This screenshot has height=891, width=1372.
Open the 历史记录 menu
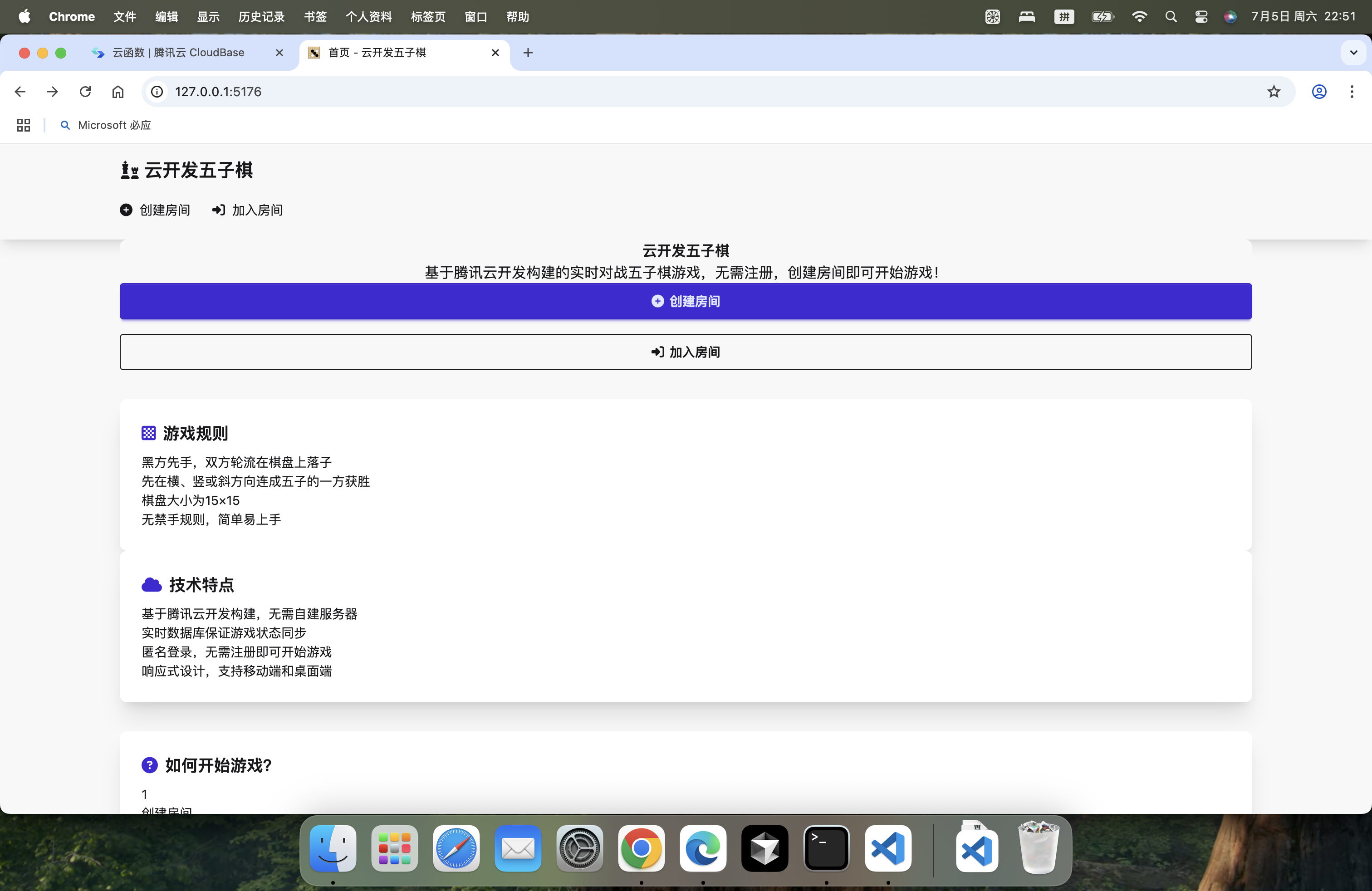[x=262, y=17]
